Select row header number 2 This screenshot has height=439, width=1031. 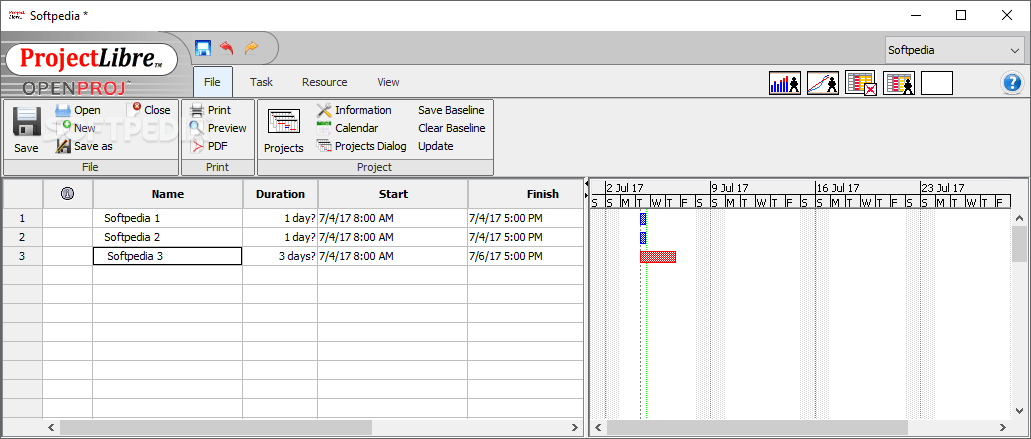tap(22, 237)
